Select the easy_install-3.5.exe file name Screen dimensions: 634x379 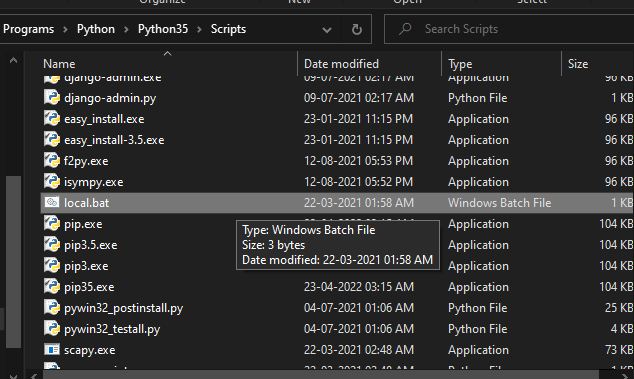[114, 140]
